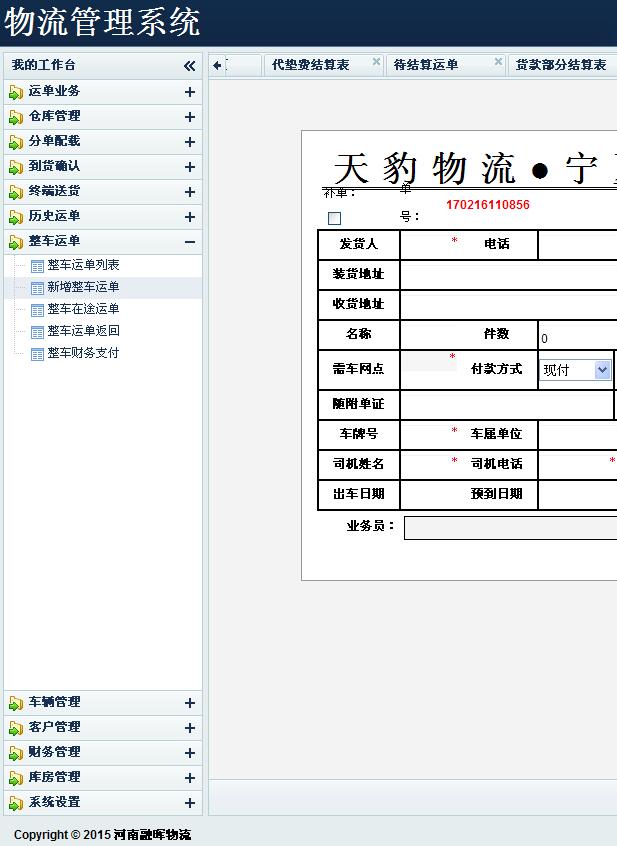Collapse the 我的工作台 sidebar panel
The width and height of the screenshot is (617, 846).
pyautogui.click(x=189, y=66)
